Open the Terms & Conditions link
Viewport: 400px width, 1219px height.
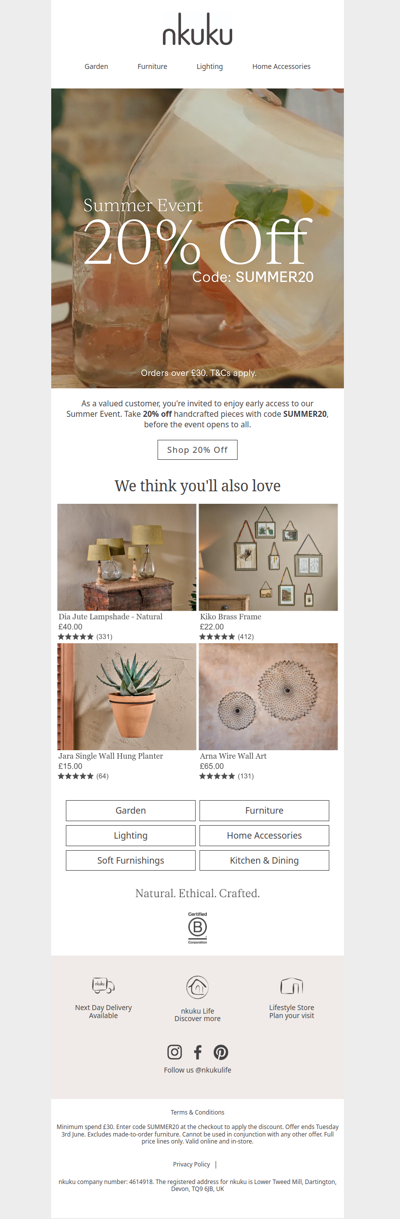197,1112
